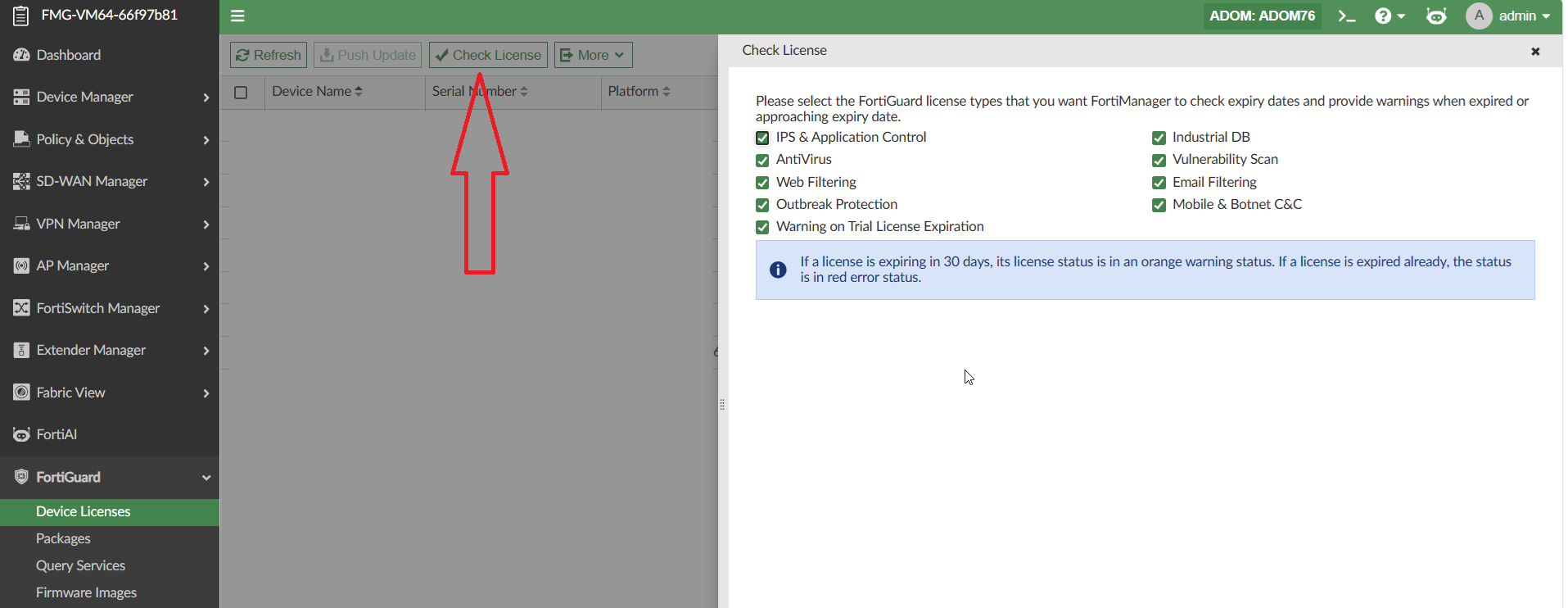Toggle the Industrial DB checkbox
This screenshot has width=1568, height=608.
click(1159, 138)
